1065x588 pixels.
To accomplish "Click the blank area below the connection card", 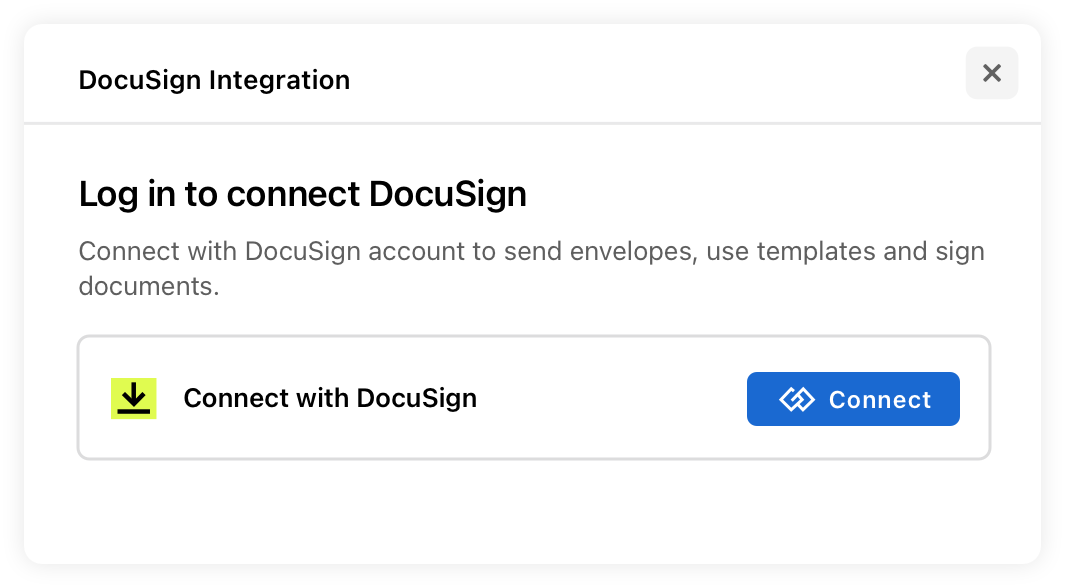I will 532,511.
